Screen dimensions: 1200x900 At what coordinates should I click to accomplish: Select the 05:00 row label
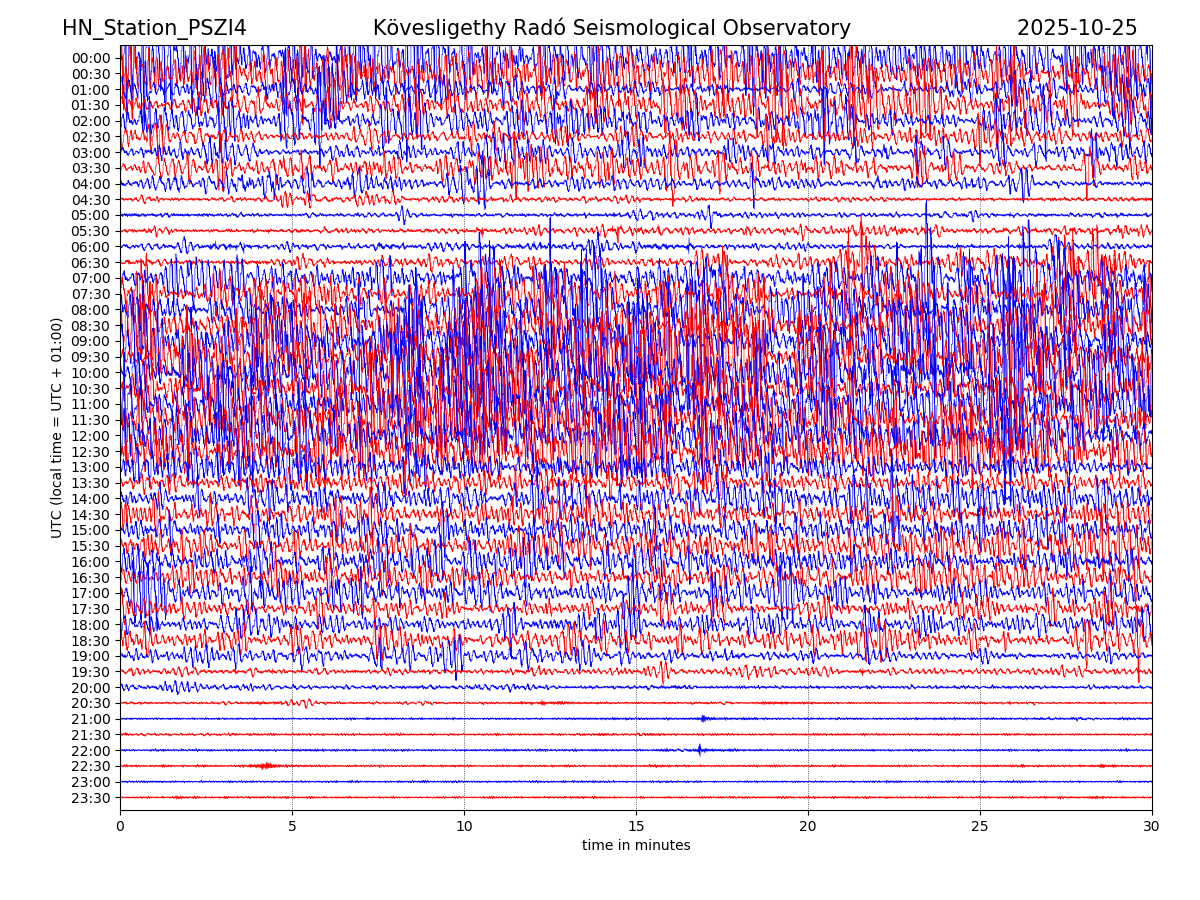[x=91, y=215]
